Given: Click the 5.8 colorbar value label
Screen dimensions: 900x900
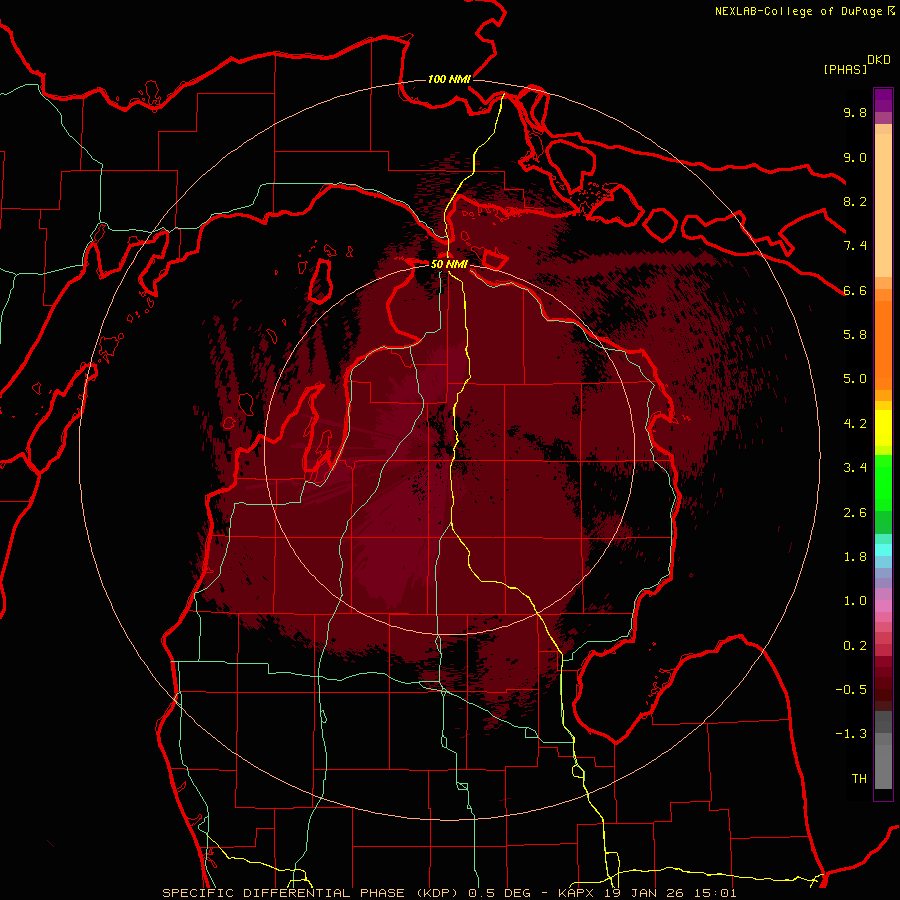Looking at the screenshot, I should (x=855, y=335).
